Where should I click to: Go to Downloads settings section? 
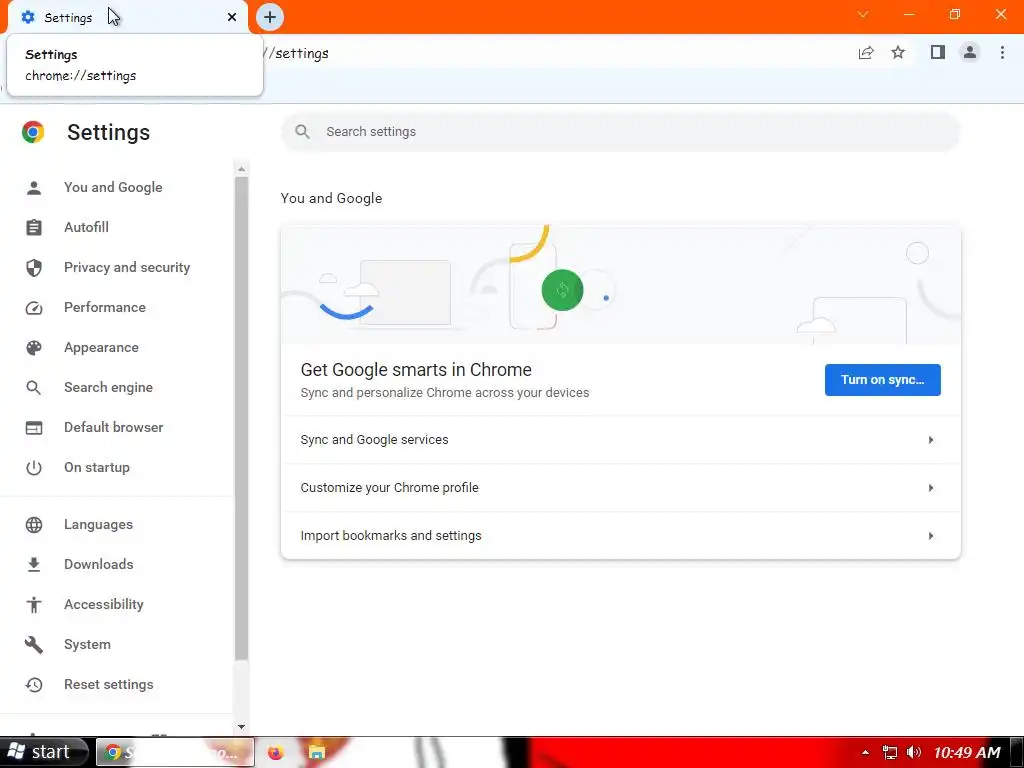(x=99, y=564)
